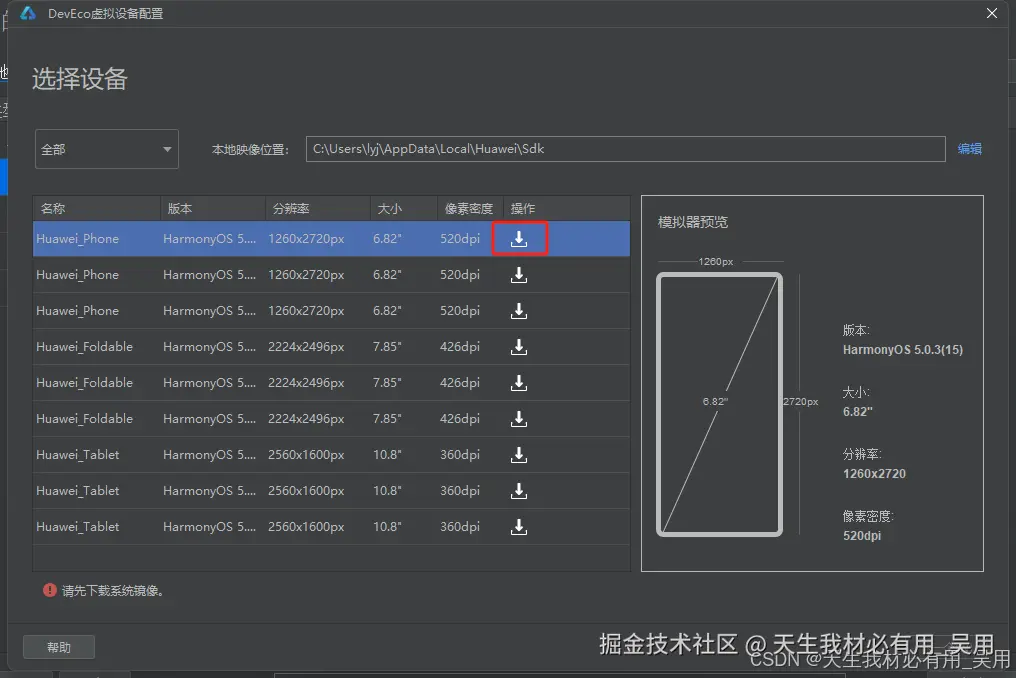Click 7.85" in the third Huawei_Foldable row
1016x678 pixels.
[x=387, y=419]
